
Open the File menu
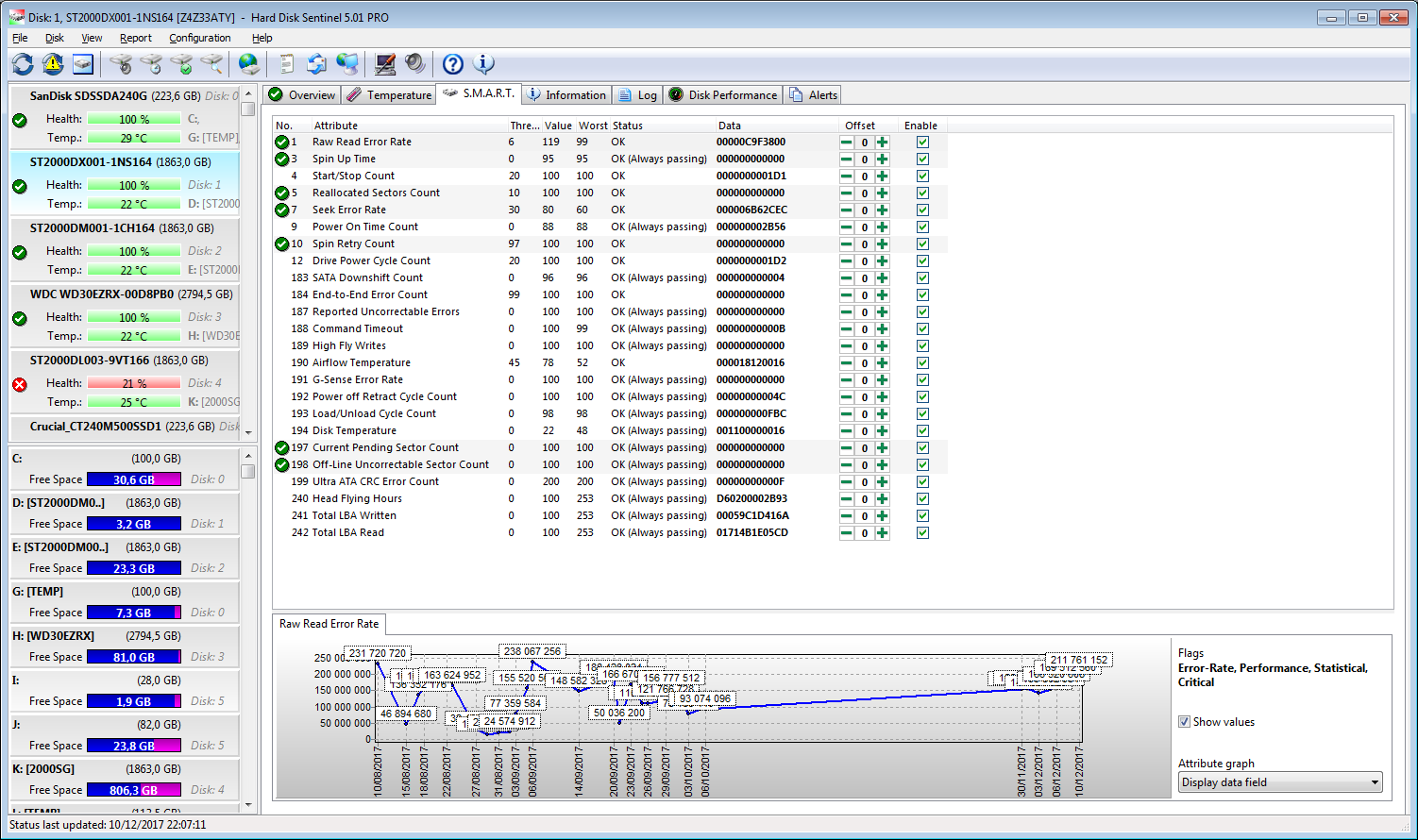20,38
